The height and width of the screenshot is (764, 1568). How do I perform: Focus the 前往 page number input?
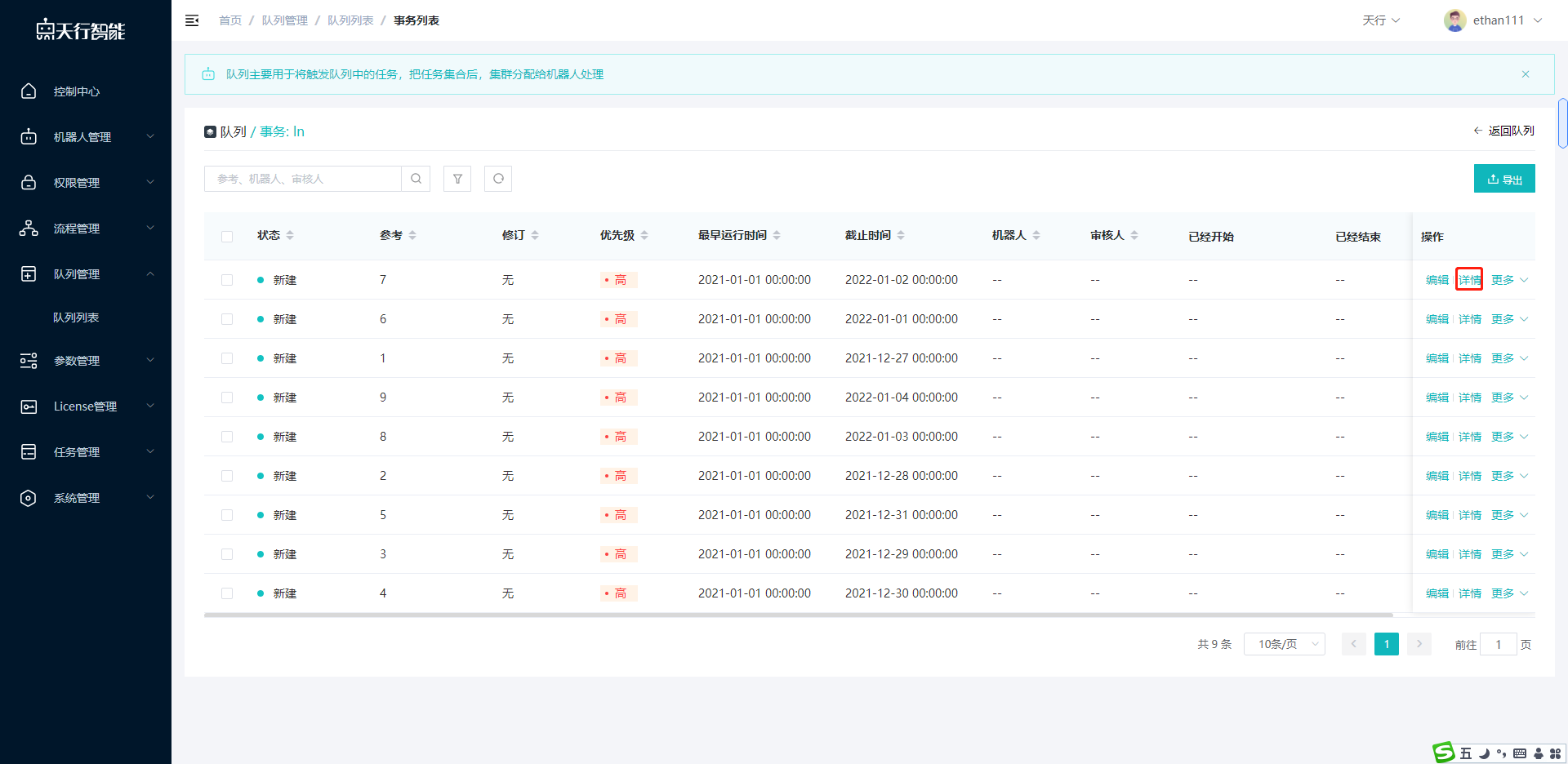point(1499,644)
